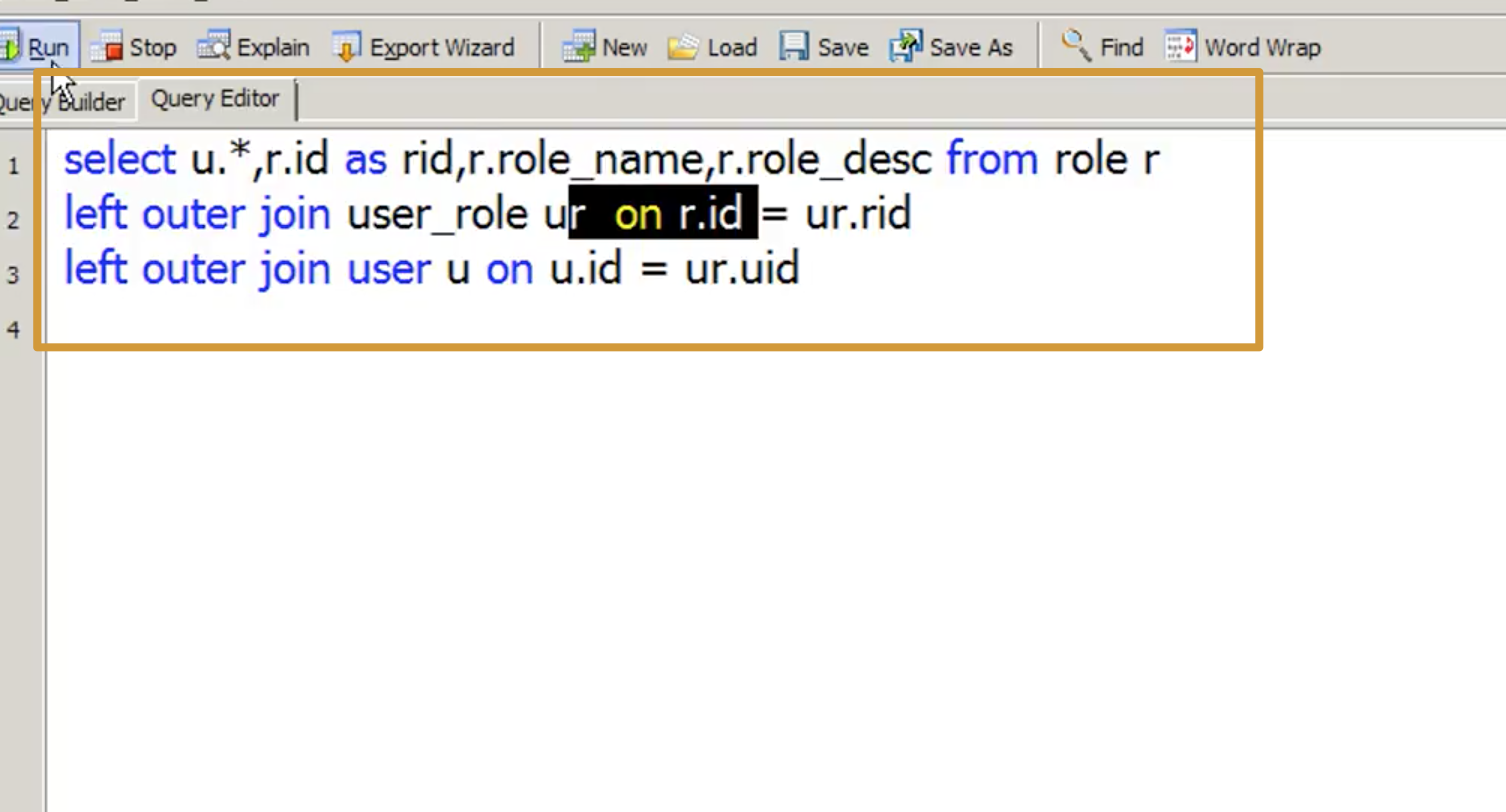Click 'ur.uid' at end of line 3
This screenshot has height=812, width=1506.
(x=741, y=270)
